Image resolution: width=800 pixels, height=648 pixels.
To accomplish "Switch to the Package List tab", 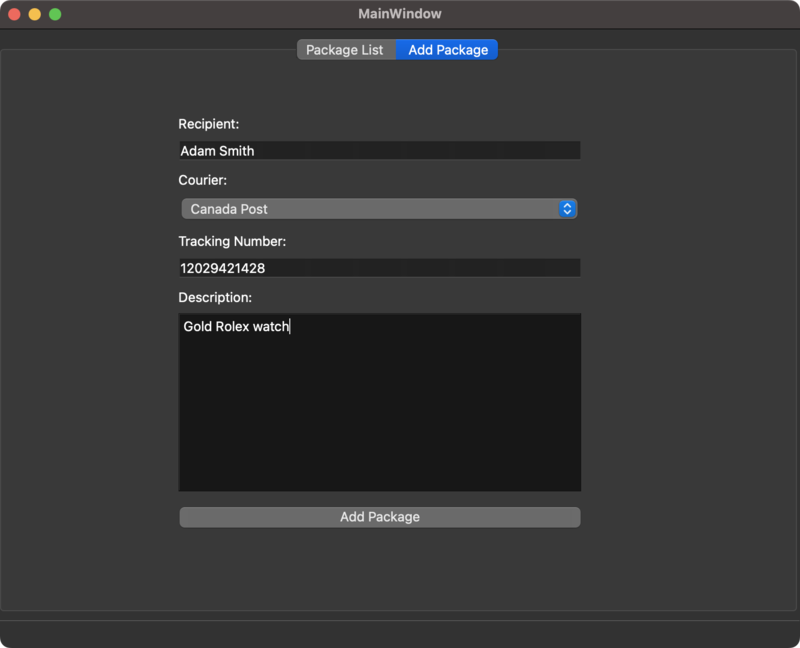I will 345,50.
